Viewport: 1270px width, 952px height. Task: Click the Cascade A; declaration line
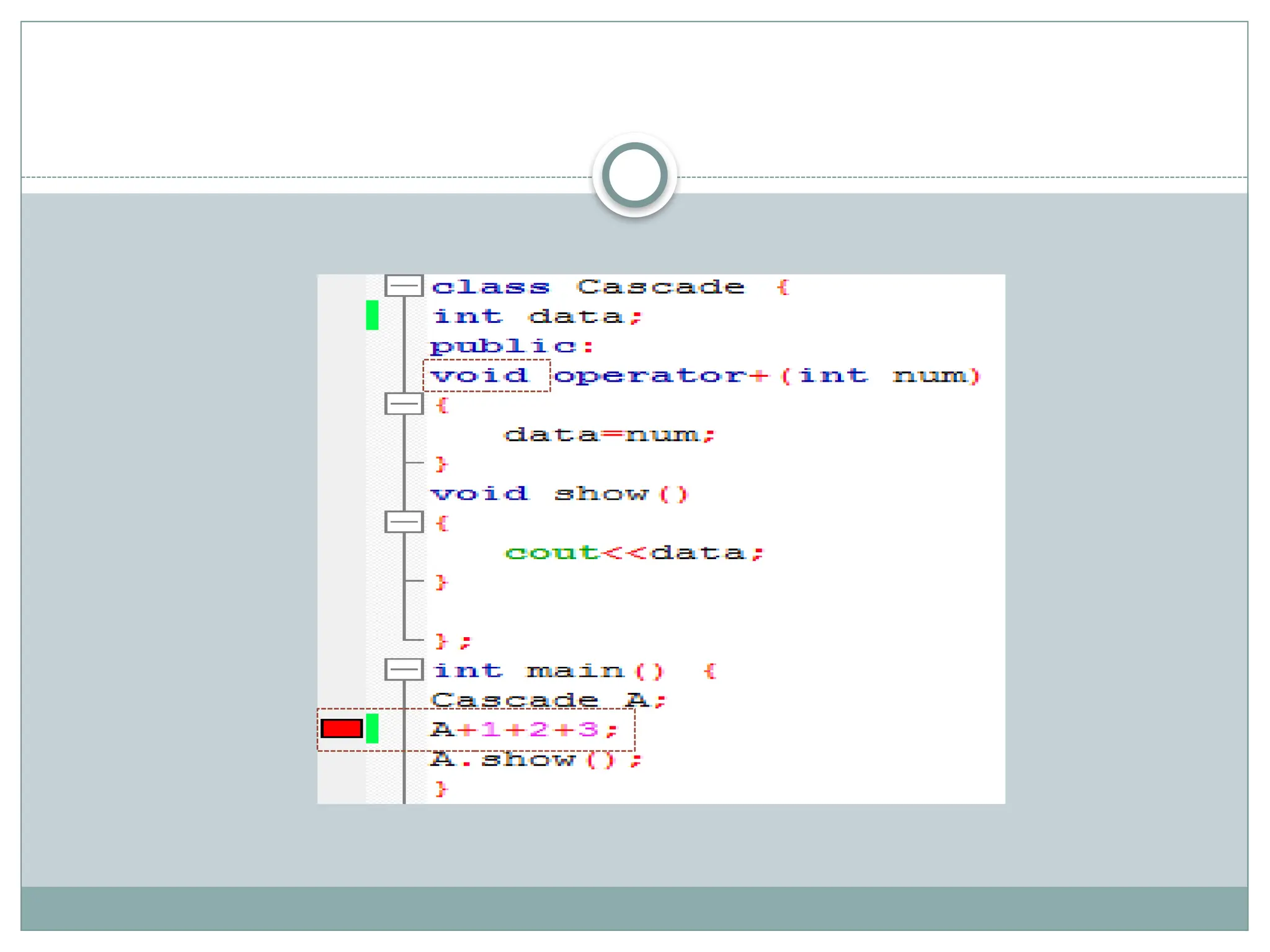(x=548, y=700)
